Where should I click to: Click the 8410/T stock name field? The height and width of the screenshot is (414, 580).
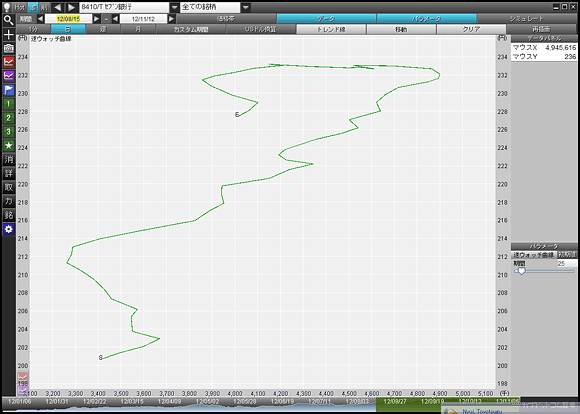[x=125, y=7]
